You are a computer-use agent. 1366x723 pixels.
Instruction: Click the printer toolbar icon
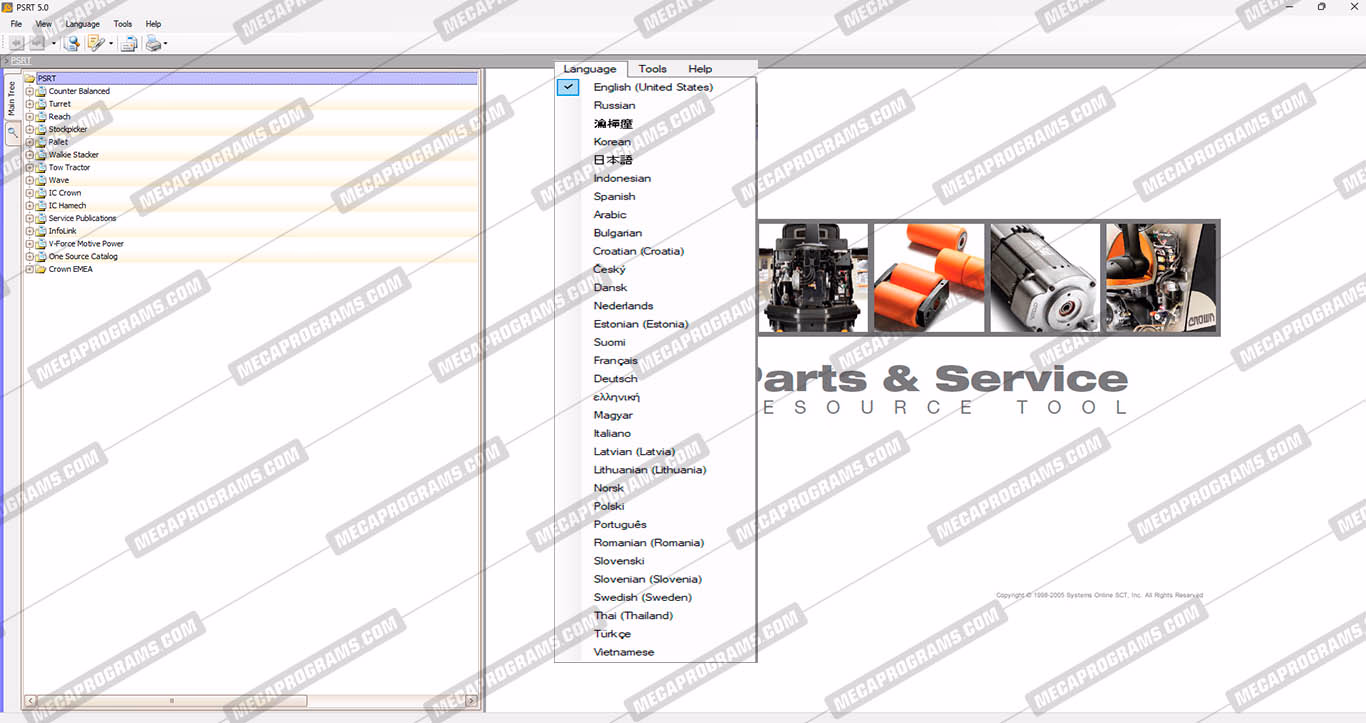(153, 43)
